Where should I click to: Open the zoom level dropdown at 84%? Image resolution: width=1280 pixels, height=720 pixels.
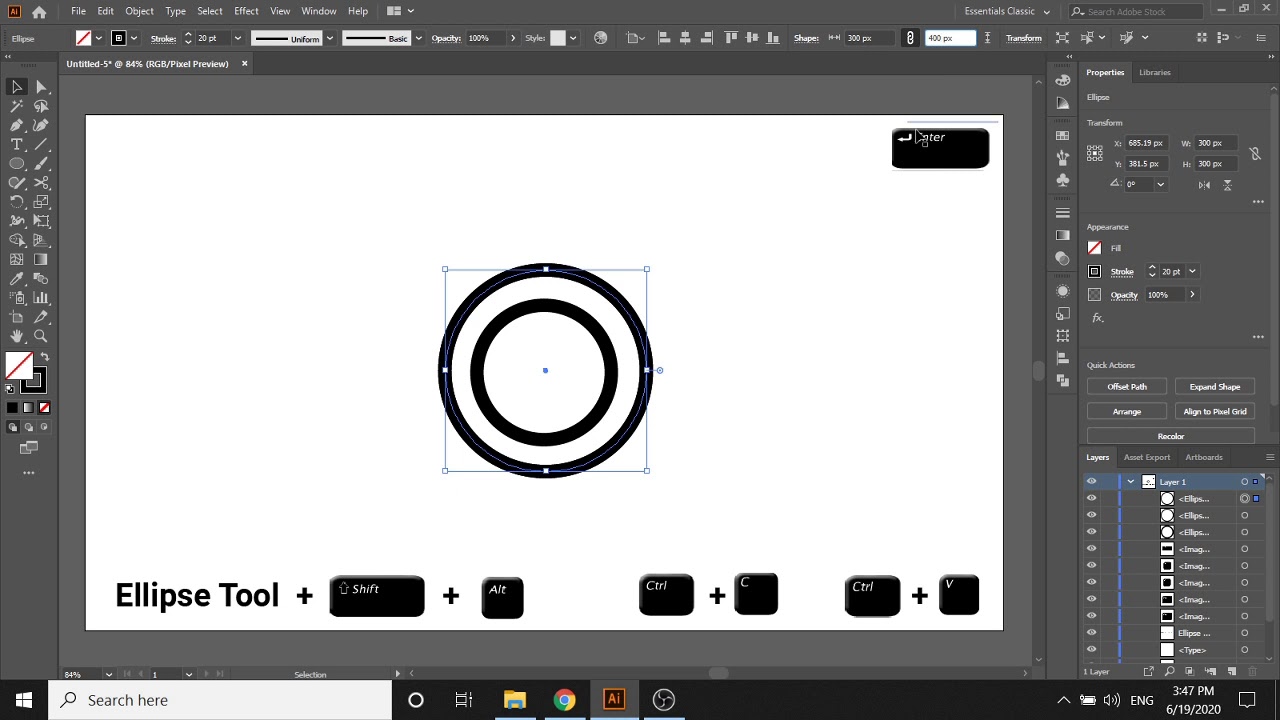108,674
